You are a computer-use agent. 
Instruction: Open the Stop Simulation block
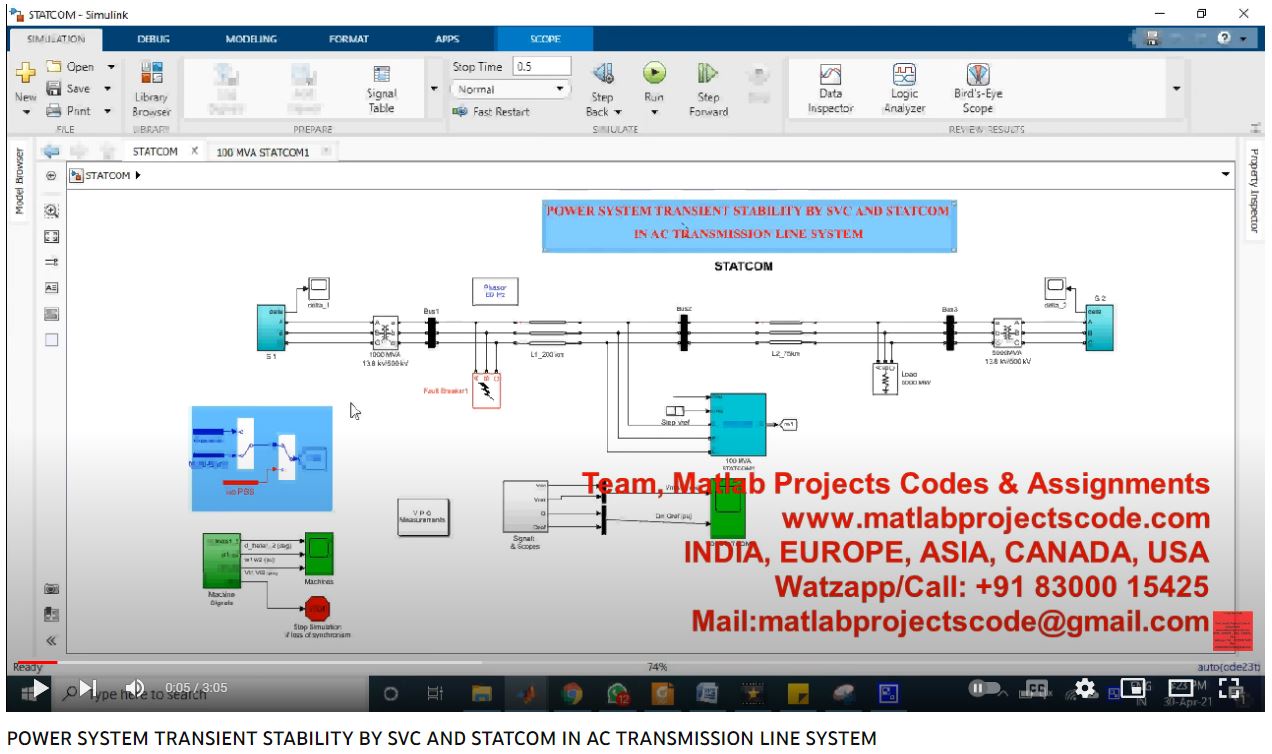317,608
